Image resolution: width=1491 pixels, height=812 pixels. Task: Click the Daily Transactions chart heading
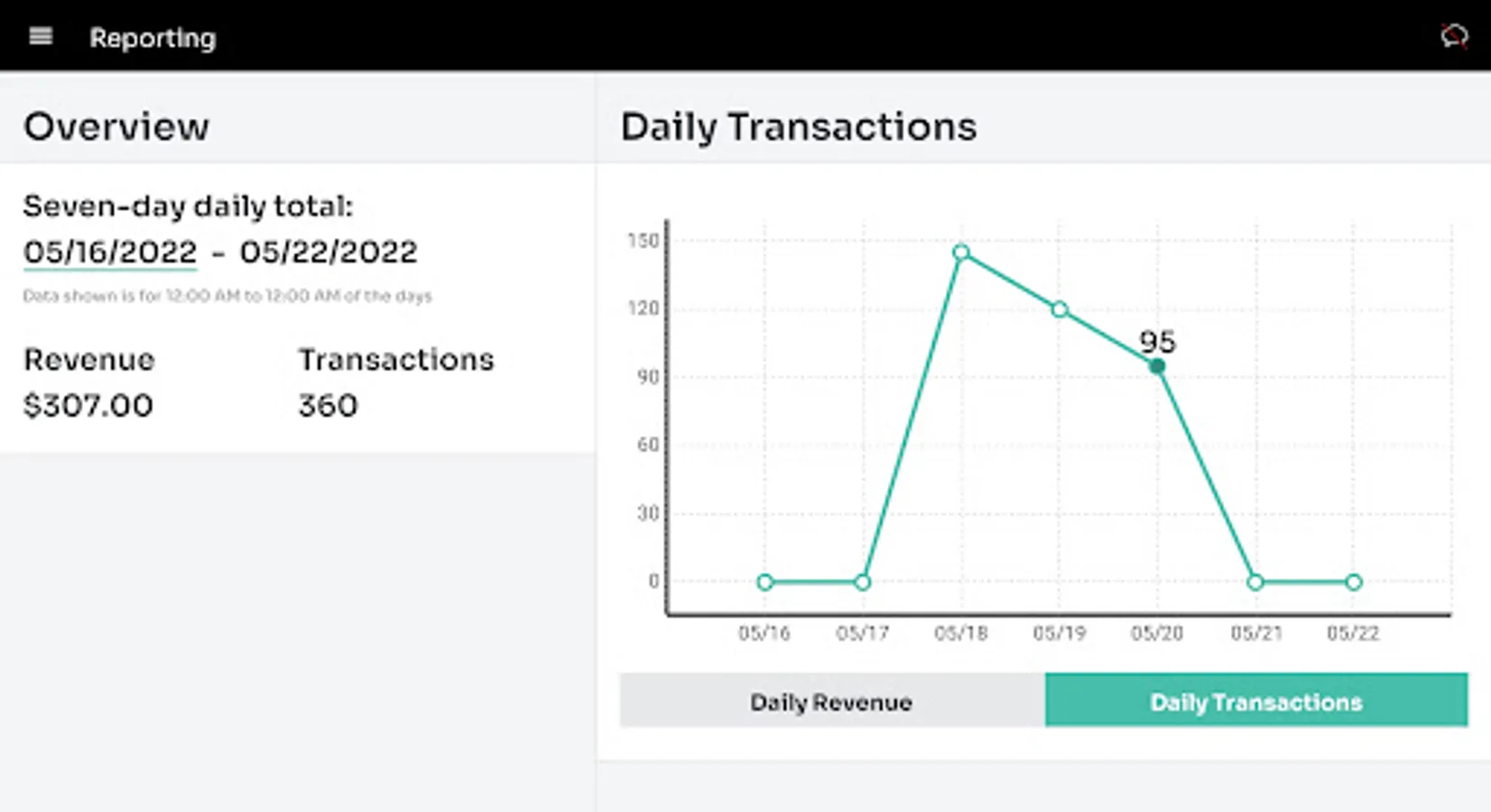click(799, 126)
